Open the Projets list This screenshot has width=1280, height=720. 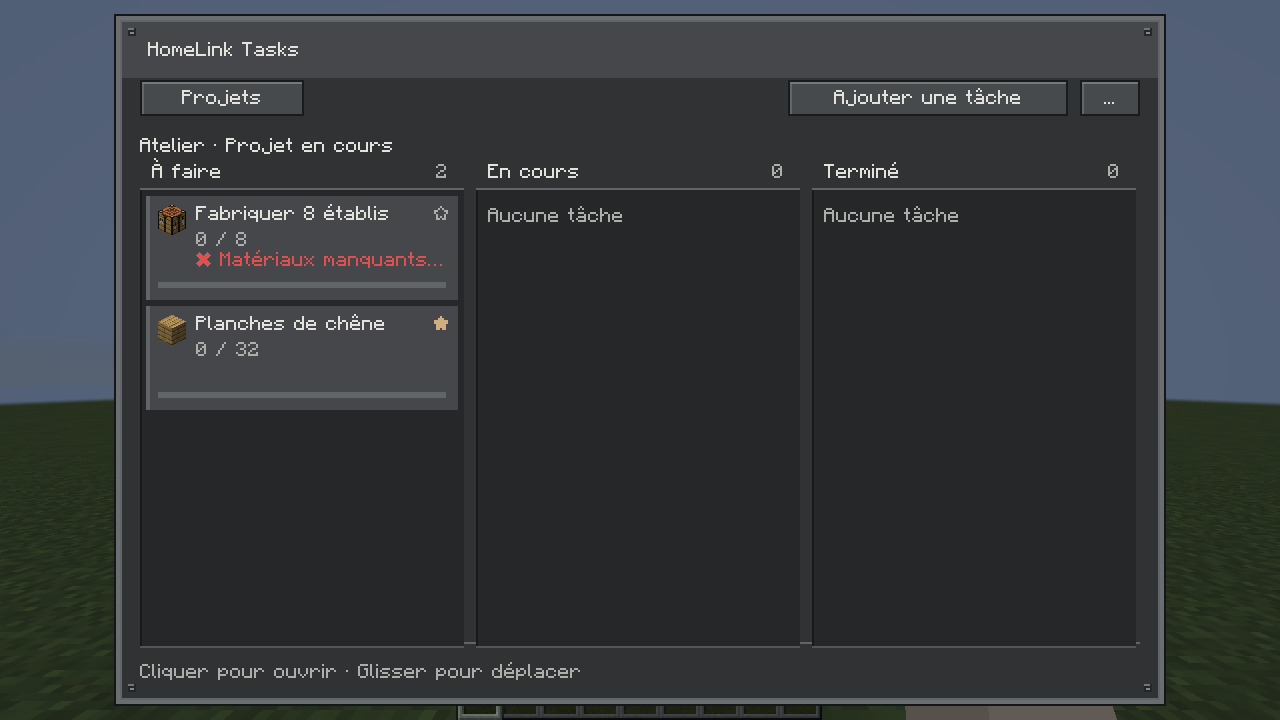[x=222, y=98]
